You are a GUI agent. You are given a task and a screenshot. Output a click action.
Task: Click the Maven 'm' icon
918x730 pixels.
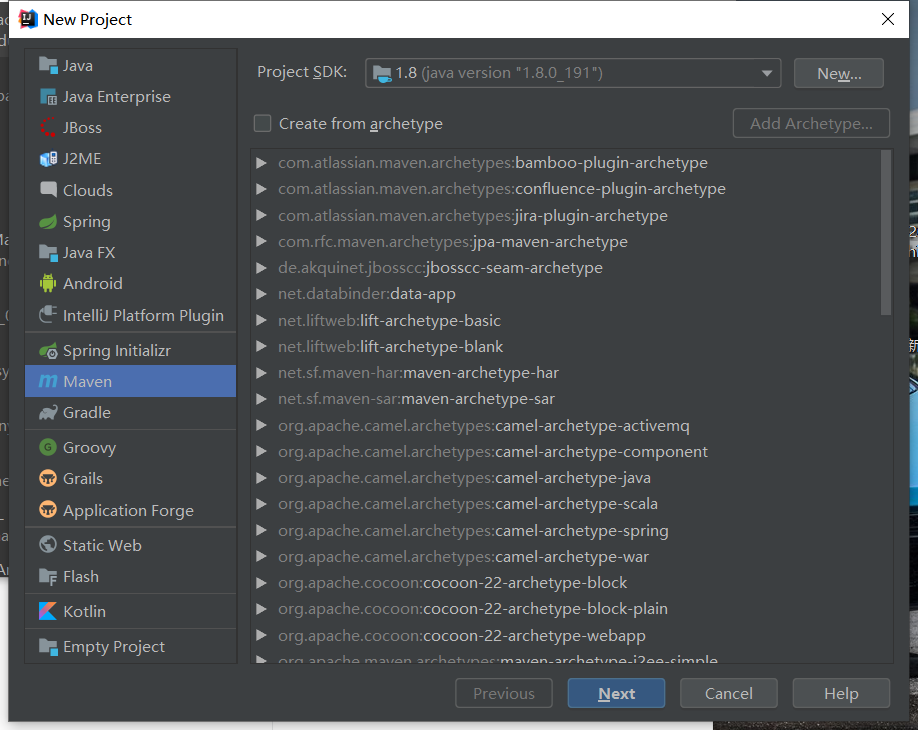48,381
